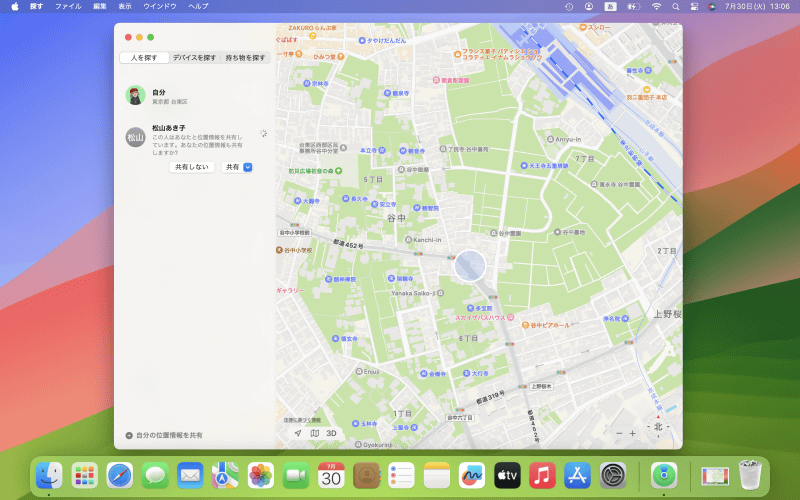
Task: Open the 編集 menu
Action: (100, 7)
